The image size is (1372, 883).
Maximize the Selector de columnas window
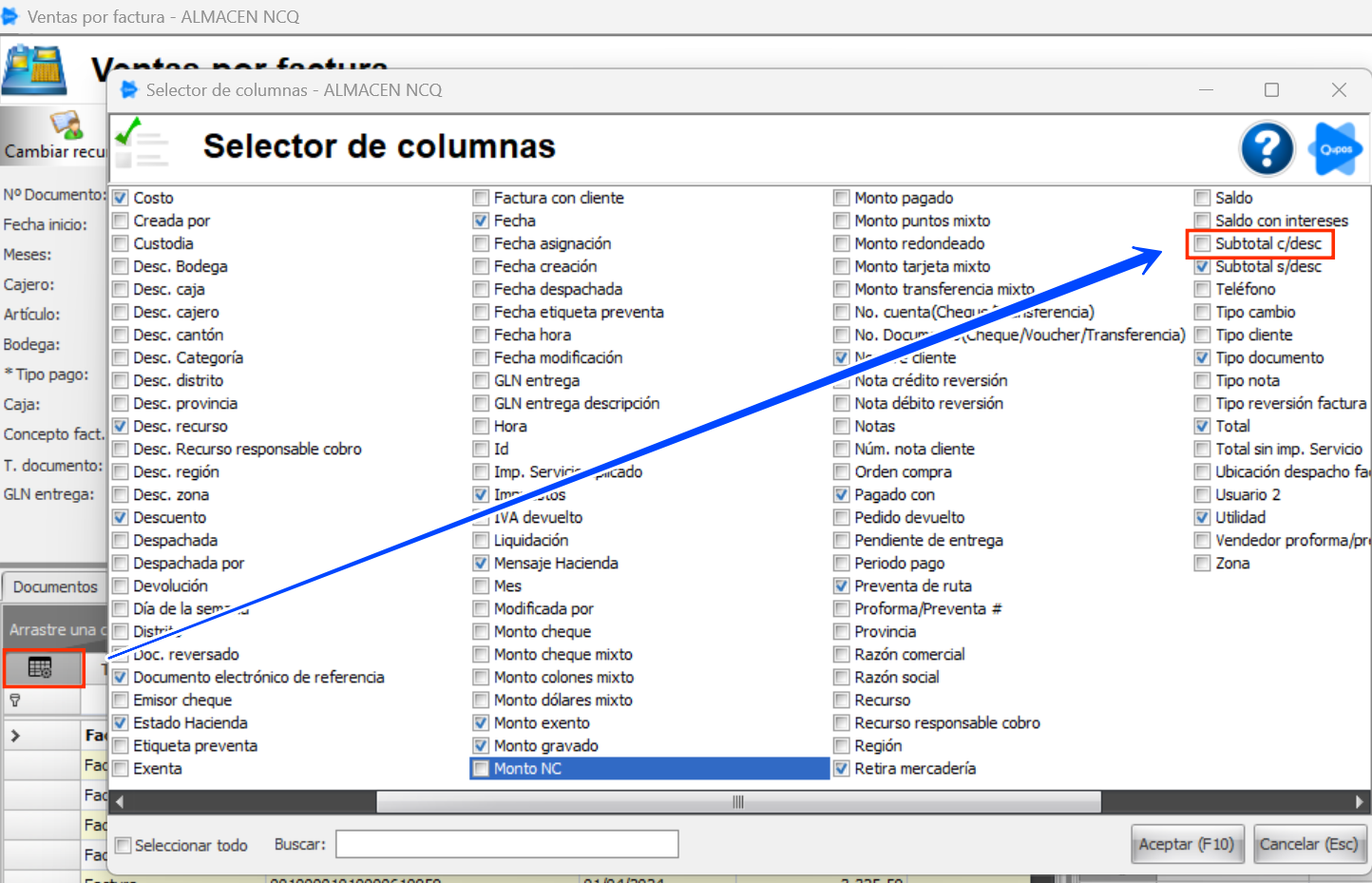(1271, 90)
